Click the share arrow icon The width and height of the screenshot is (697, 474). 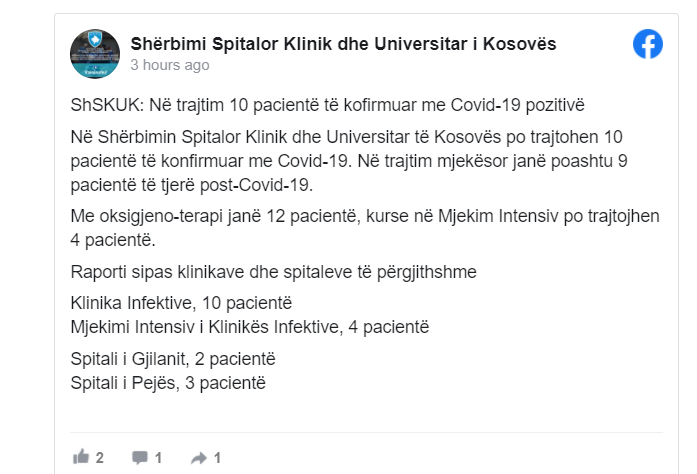click(199, 458)
